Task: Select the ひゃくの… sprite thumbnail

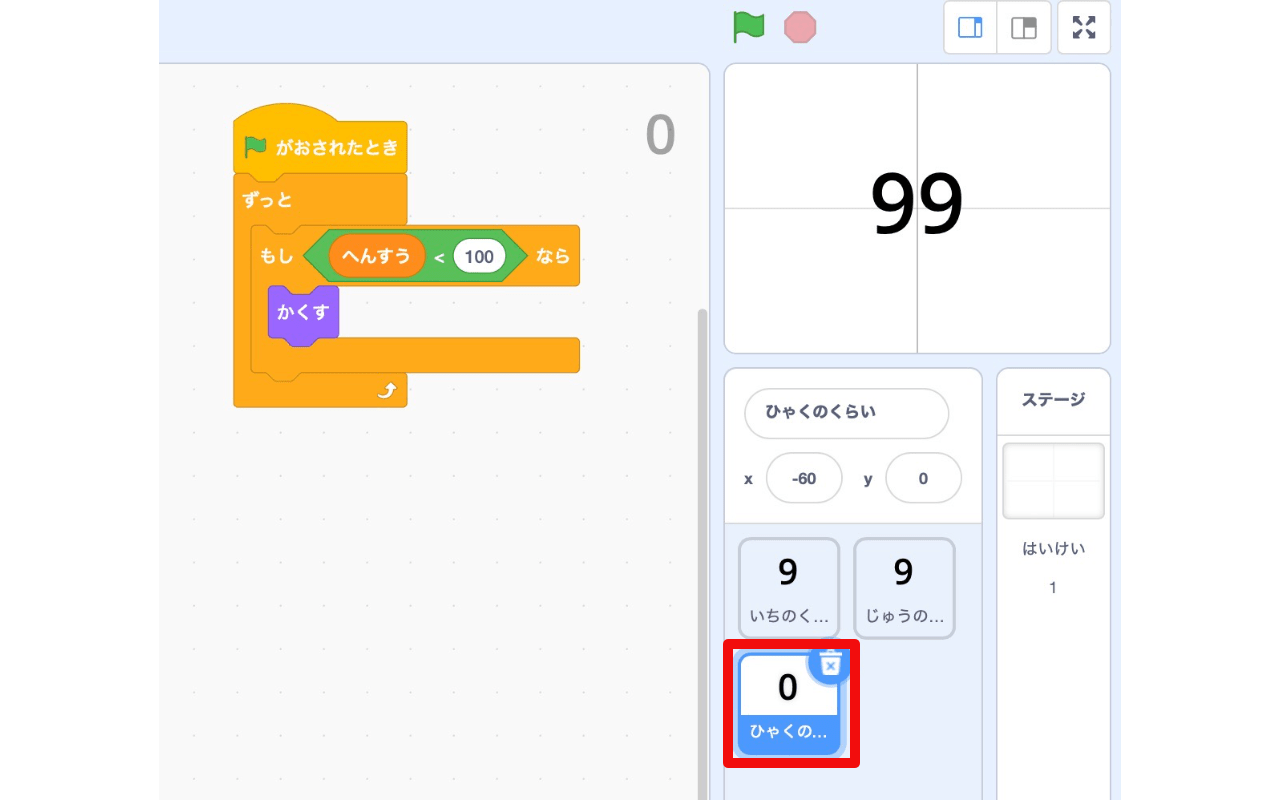Action: pos(788,704)
